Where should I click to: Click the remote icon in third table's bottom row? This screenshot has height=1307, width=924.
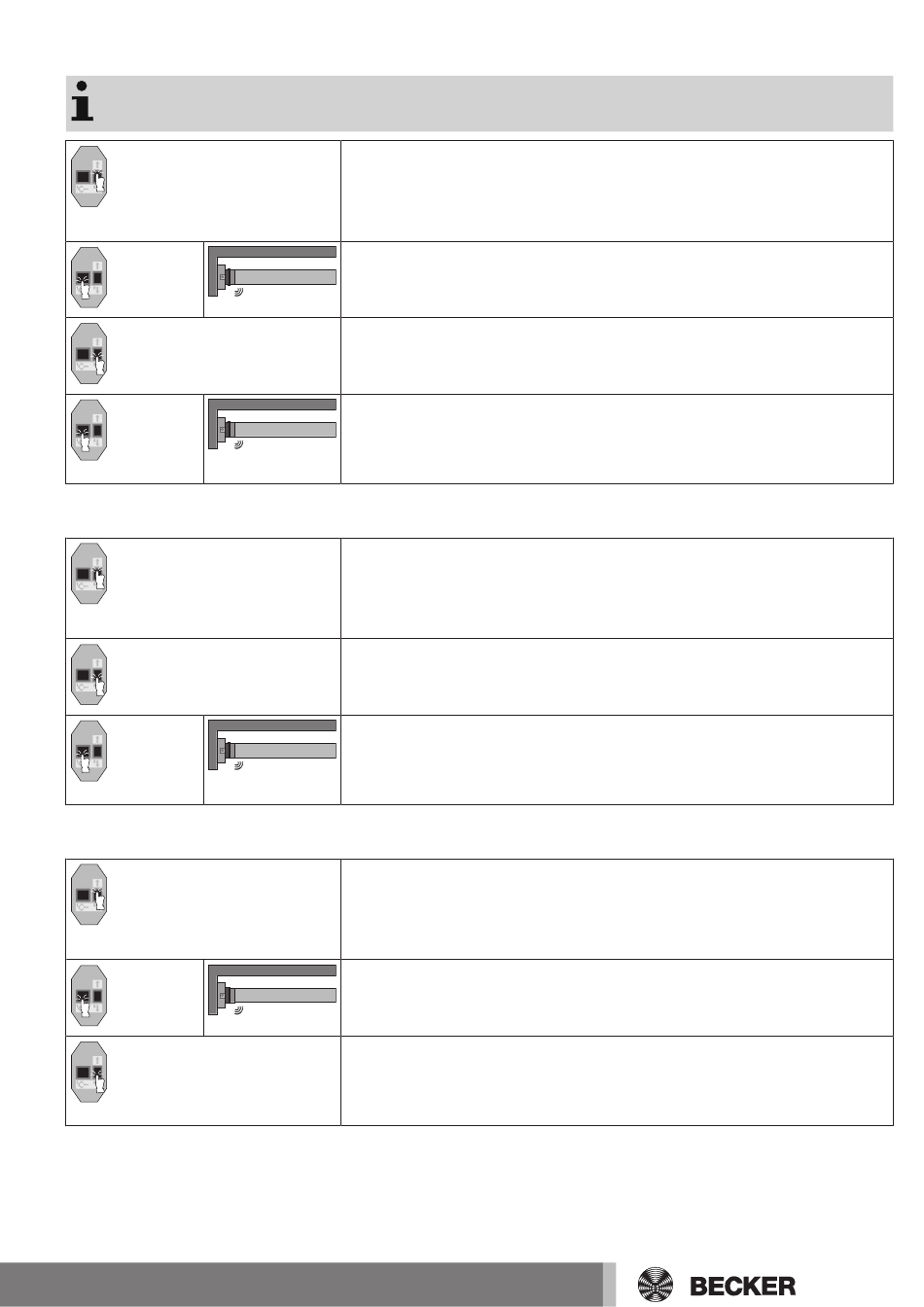click(89, 1072)
